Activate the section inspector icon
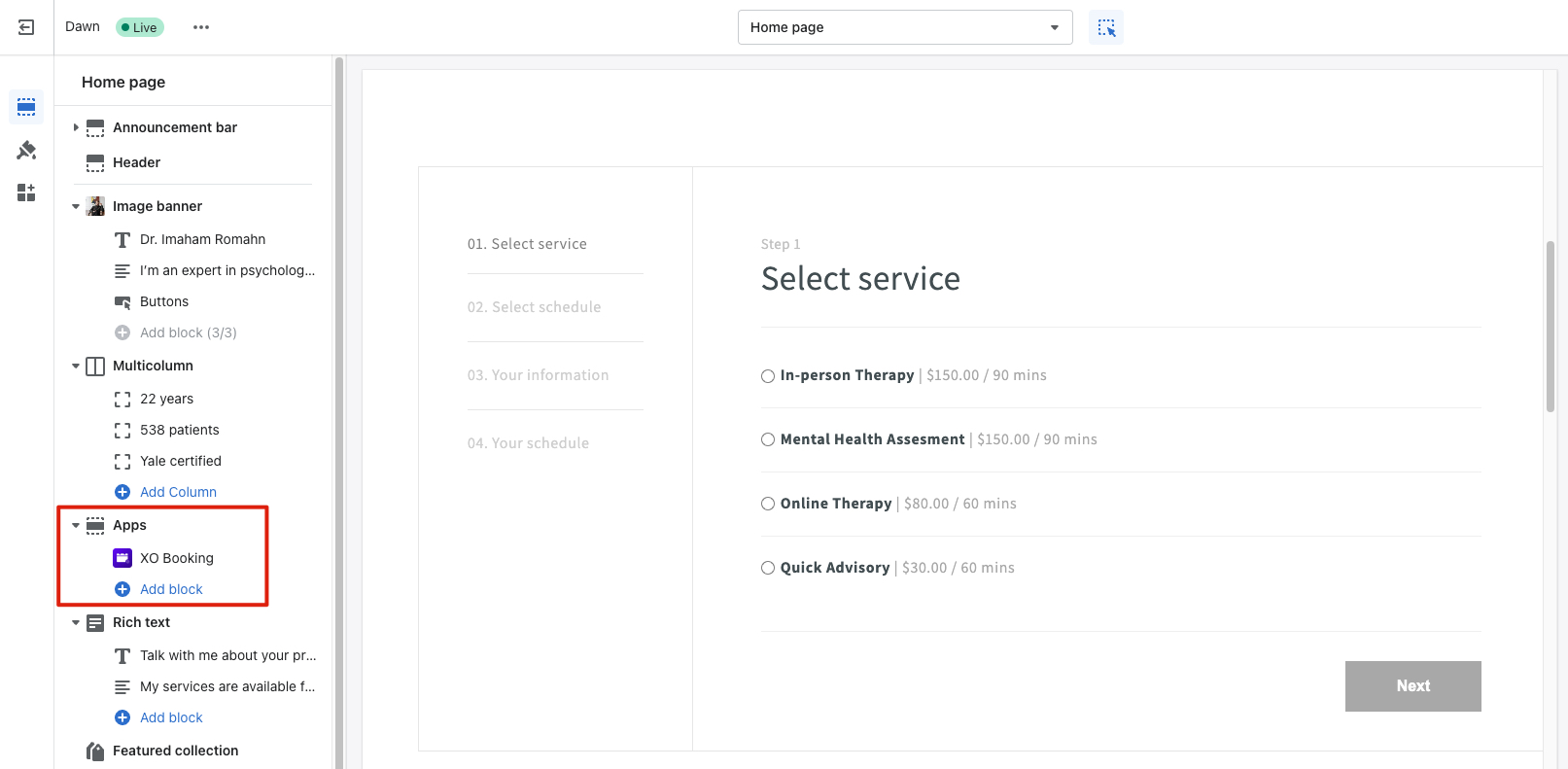The image size is (1568, 769). point(1106,27)
